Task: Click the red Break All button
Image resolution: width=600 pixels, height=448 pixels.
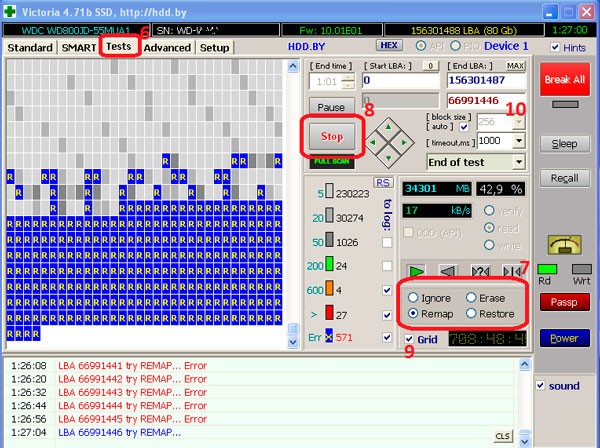Action: tap(564, 79)
